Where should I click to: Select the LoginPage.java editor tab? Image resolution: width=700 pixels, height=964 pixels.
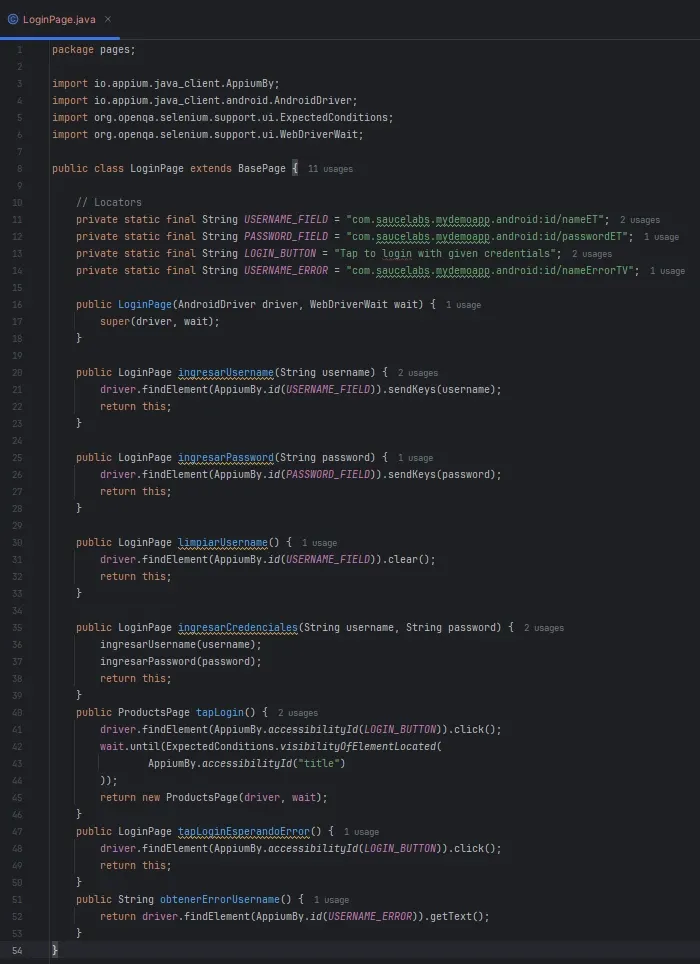point(60,20)
